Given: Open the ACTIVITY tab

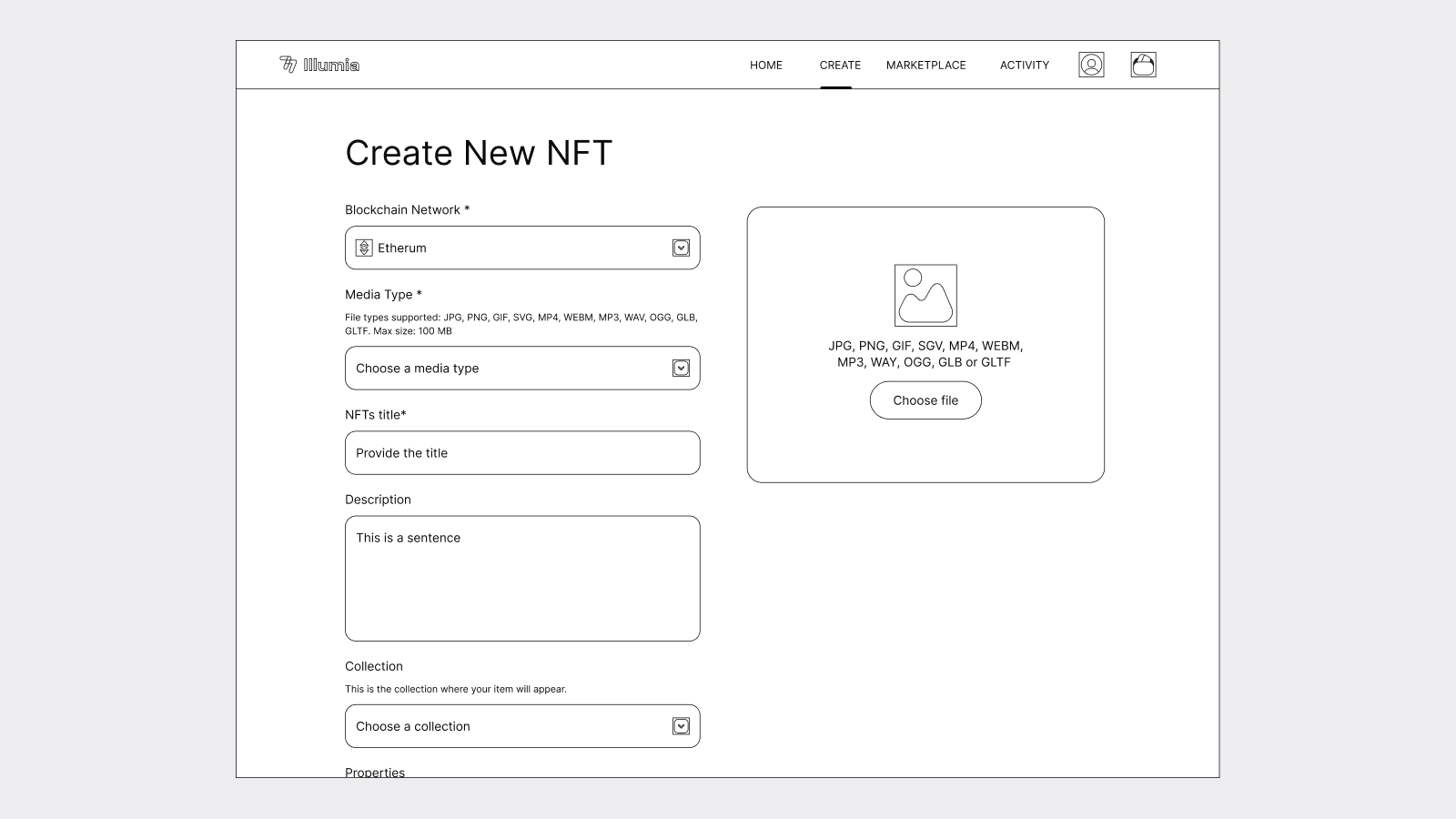Looking at the screenshot, I should pyautogui.click(x=1025, y=66).
